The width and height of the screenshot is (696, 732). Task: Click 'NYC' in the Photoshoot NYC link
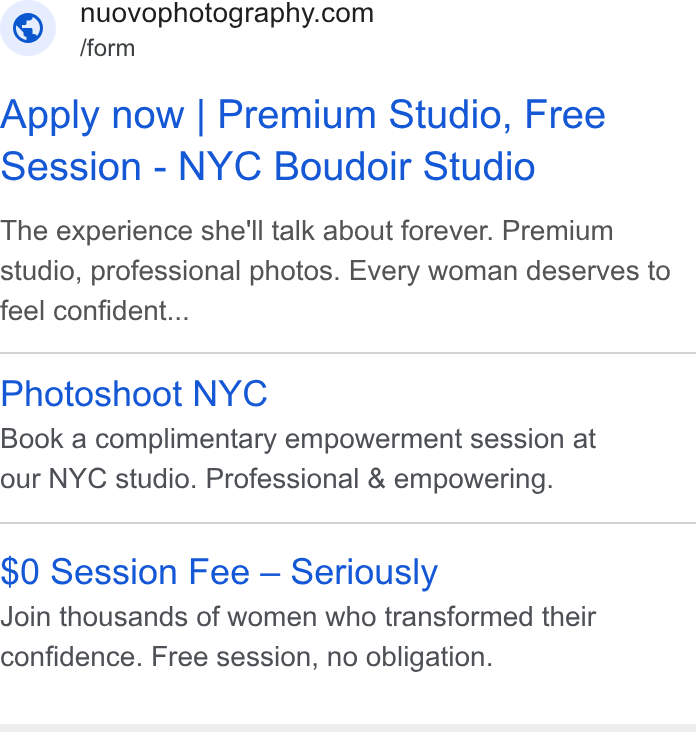(x=230, y=394)
